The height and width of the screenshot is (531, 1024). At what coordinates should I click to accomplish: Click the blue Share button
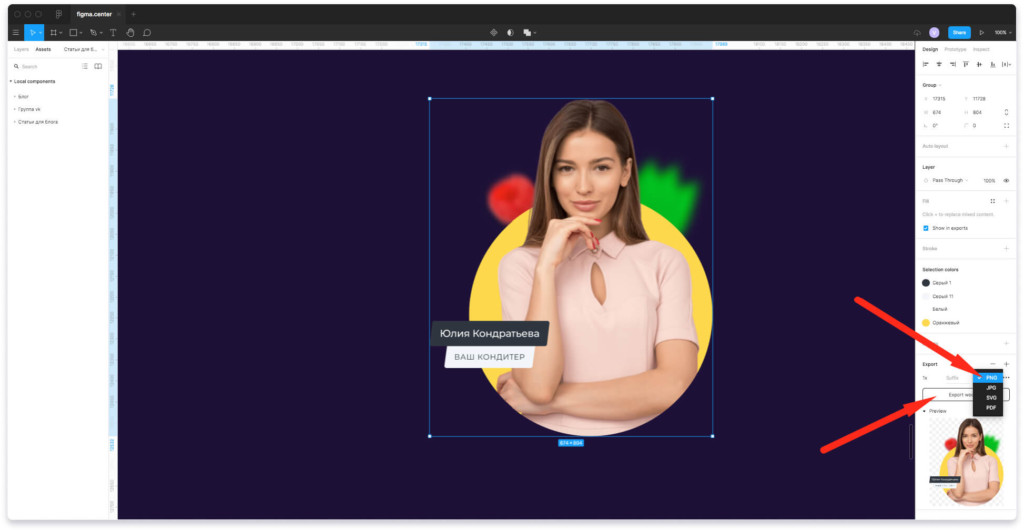pyautogui.click(x=959, y=32)
